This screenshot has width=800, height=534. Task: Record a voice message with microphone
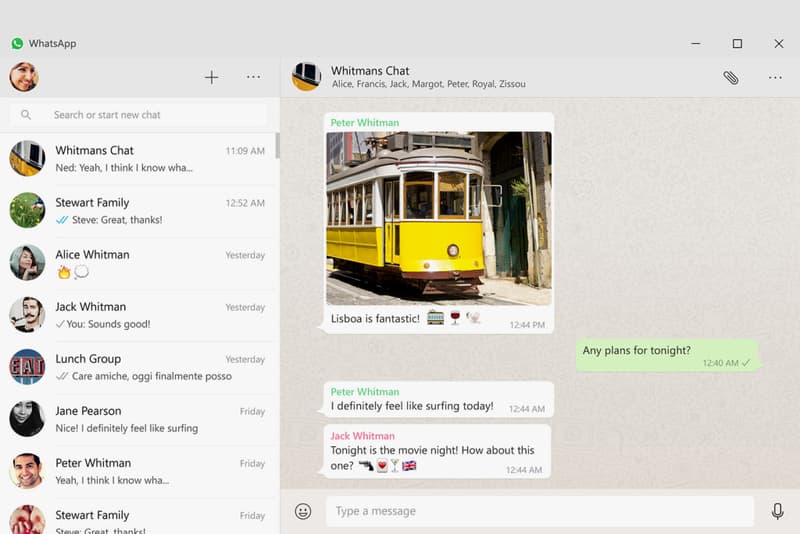777,511
